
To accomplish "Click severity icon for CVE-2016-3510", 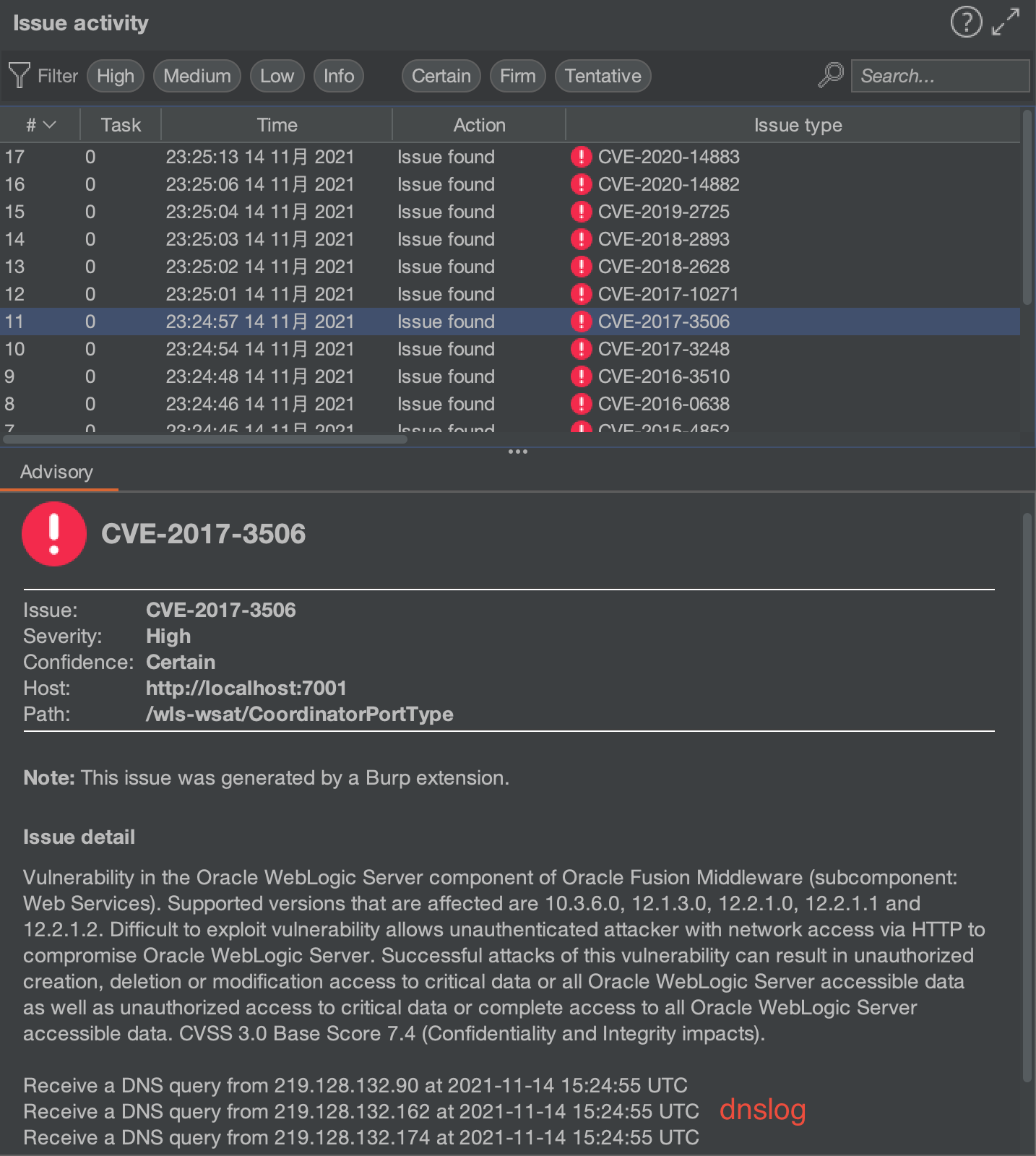I will 581,376.
